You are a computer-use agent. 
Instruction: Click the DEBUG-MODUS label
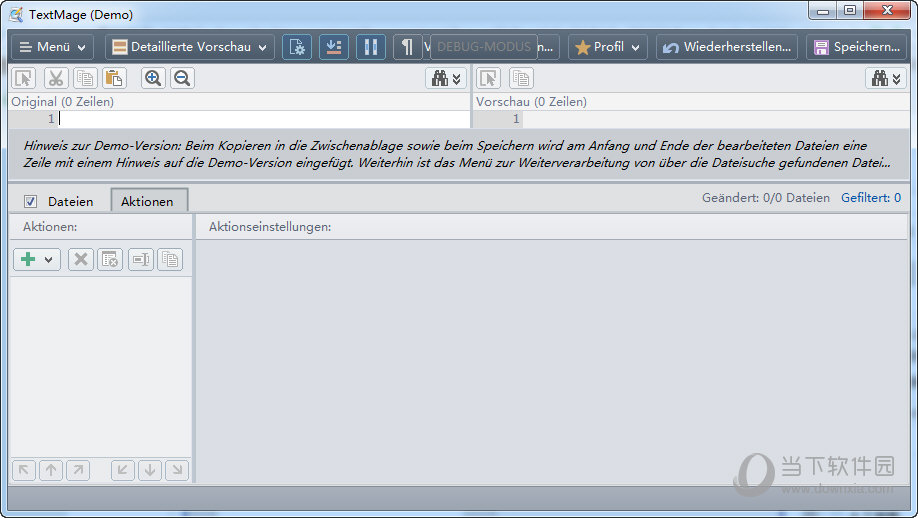484,47
